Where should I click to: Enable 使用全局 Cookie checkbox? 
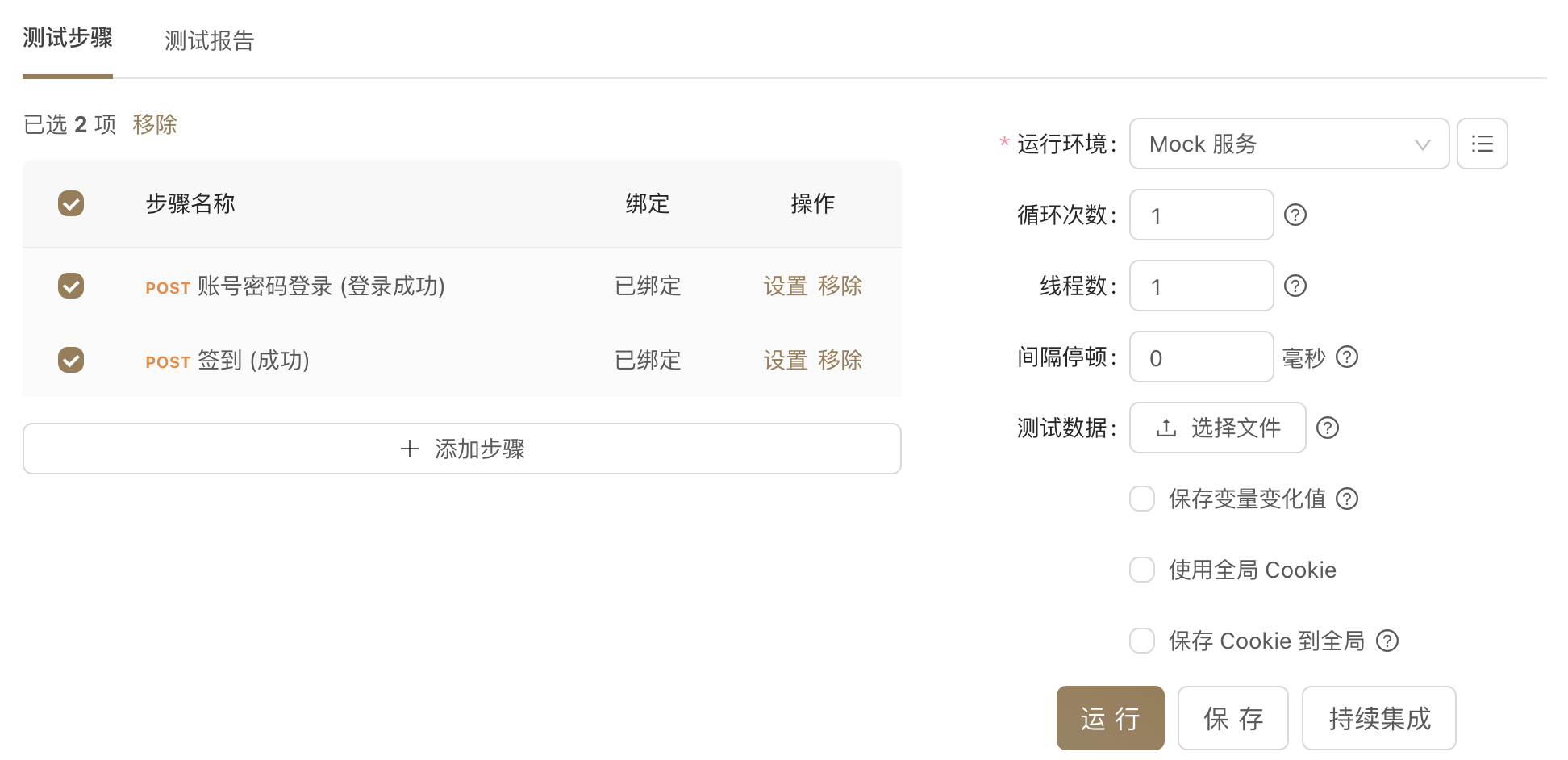pyautogui.click(x=1141, y=570)
